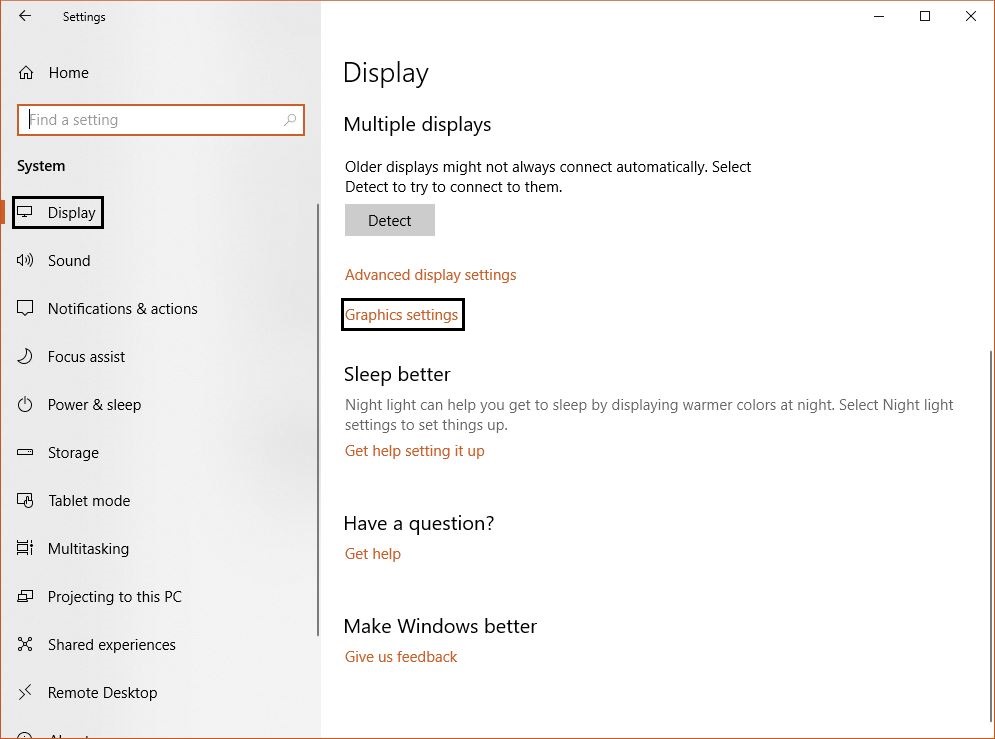Click the Display monitor icon
Image resolution: width=995 pixels, height=739 pixels.
[x=25, y=212]
